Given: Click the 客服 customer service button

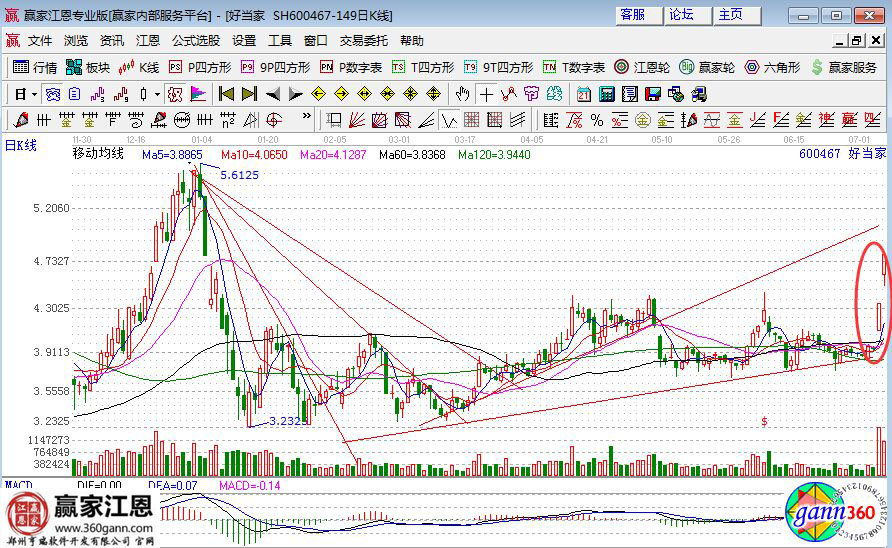Looking at the screenshot, I should (x=633, y=15).
